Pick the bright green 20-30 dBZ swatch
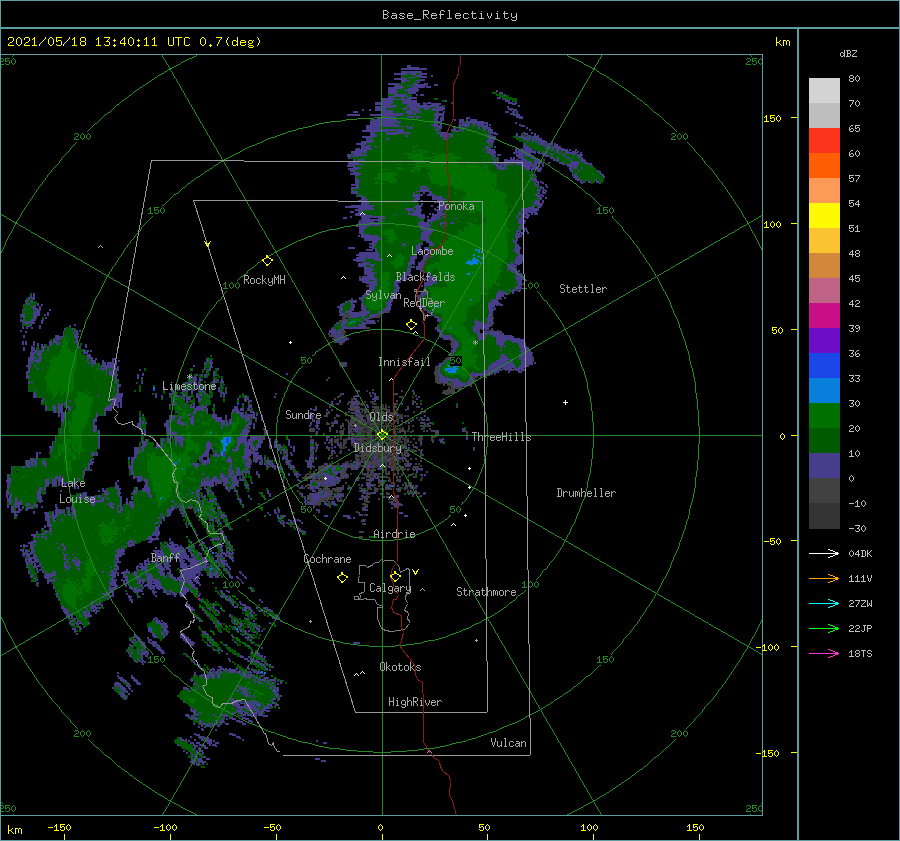This screenshot has width=900, height=841. (824, 415)
